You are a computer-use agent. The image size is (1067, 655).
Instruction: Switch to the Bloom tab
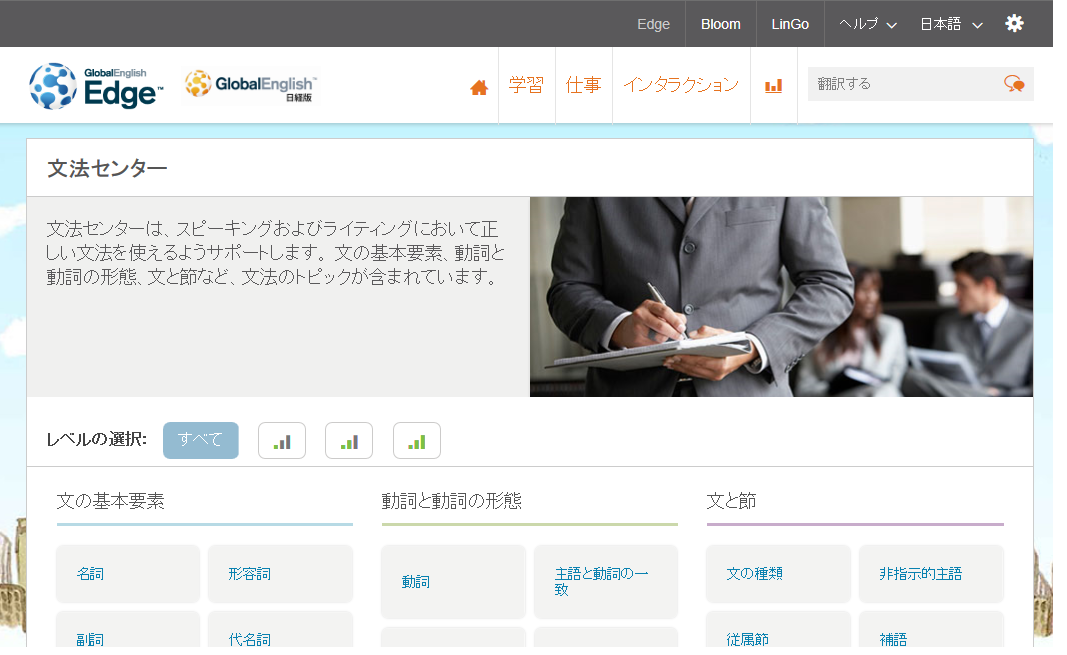point(721,24)
